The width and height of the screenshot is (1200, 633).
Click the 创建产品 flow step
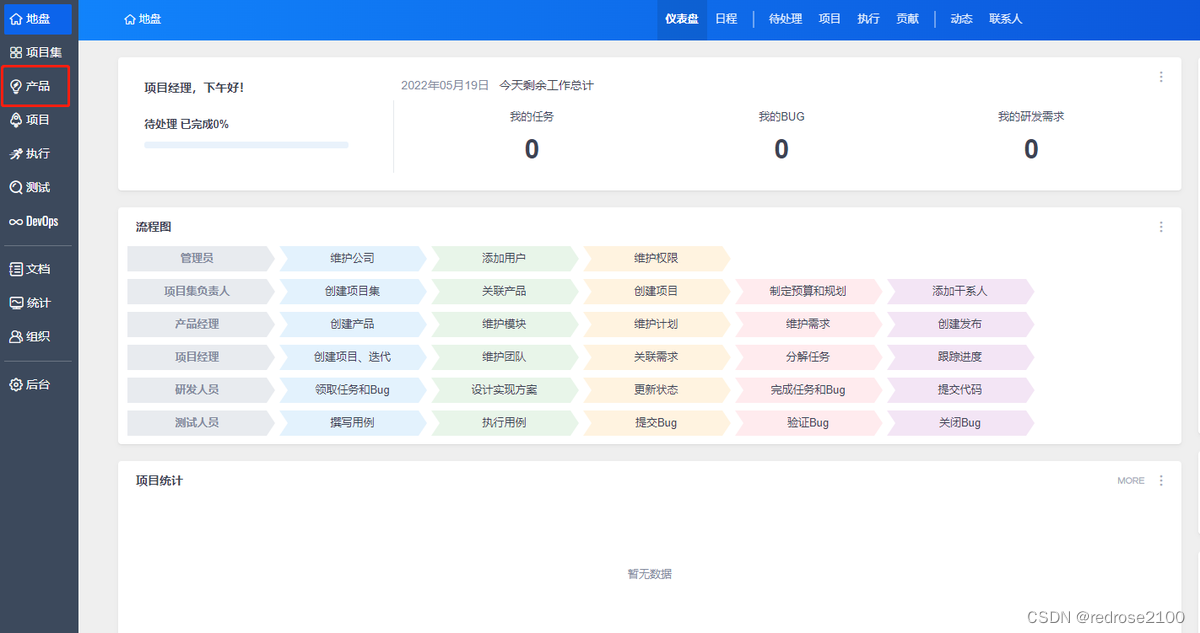tap(353, 324)
